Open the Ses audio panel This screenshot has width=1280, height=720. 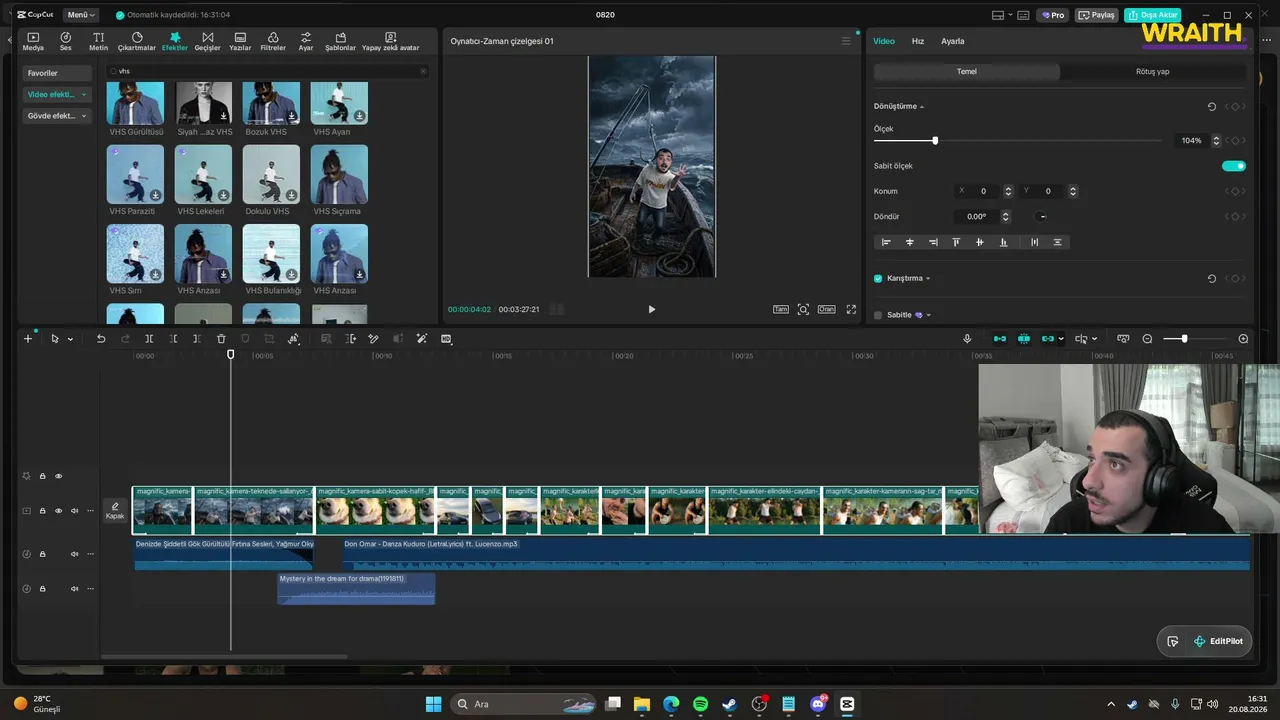coord(66,41)
